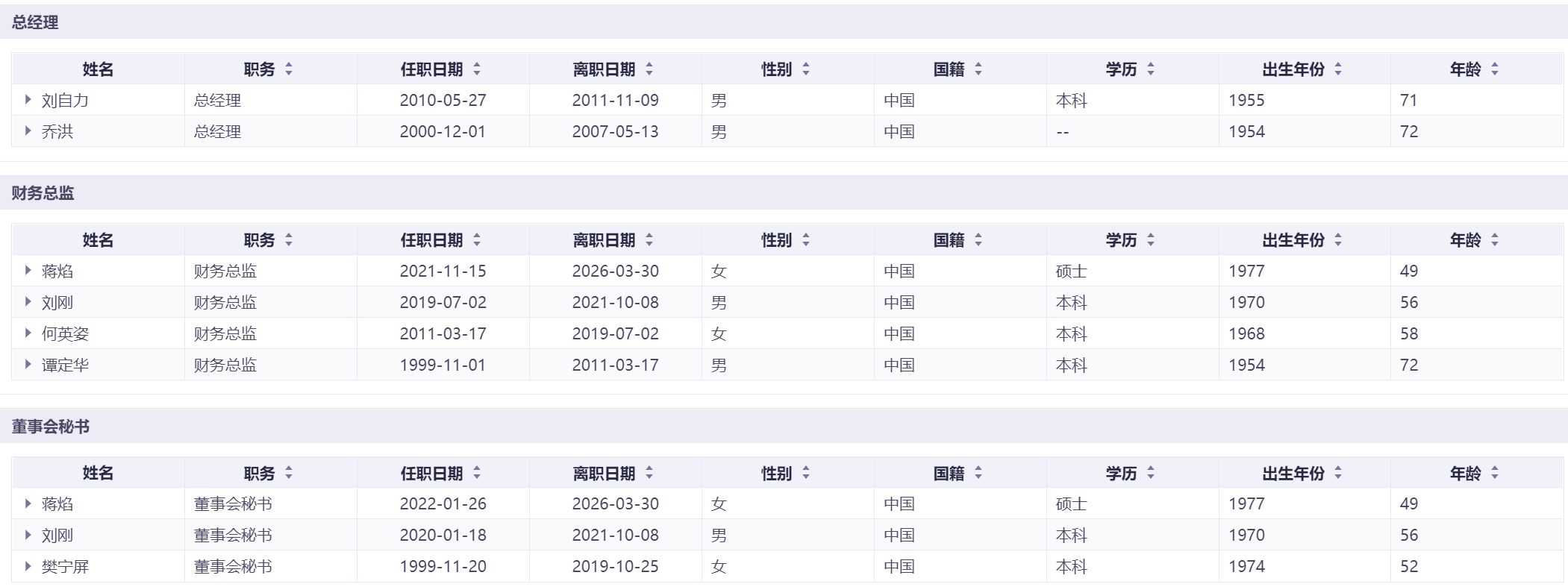
Task: Click 姓名 column header in 财务总监 table
Action: (x=98, y=240)
